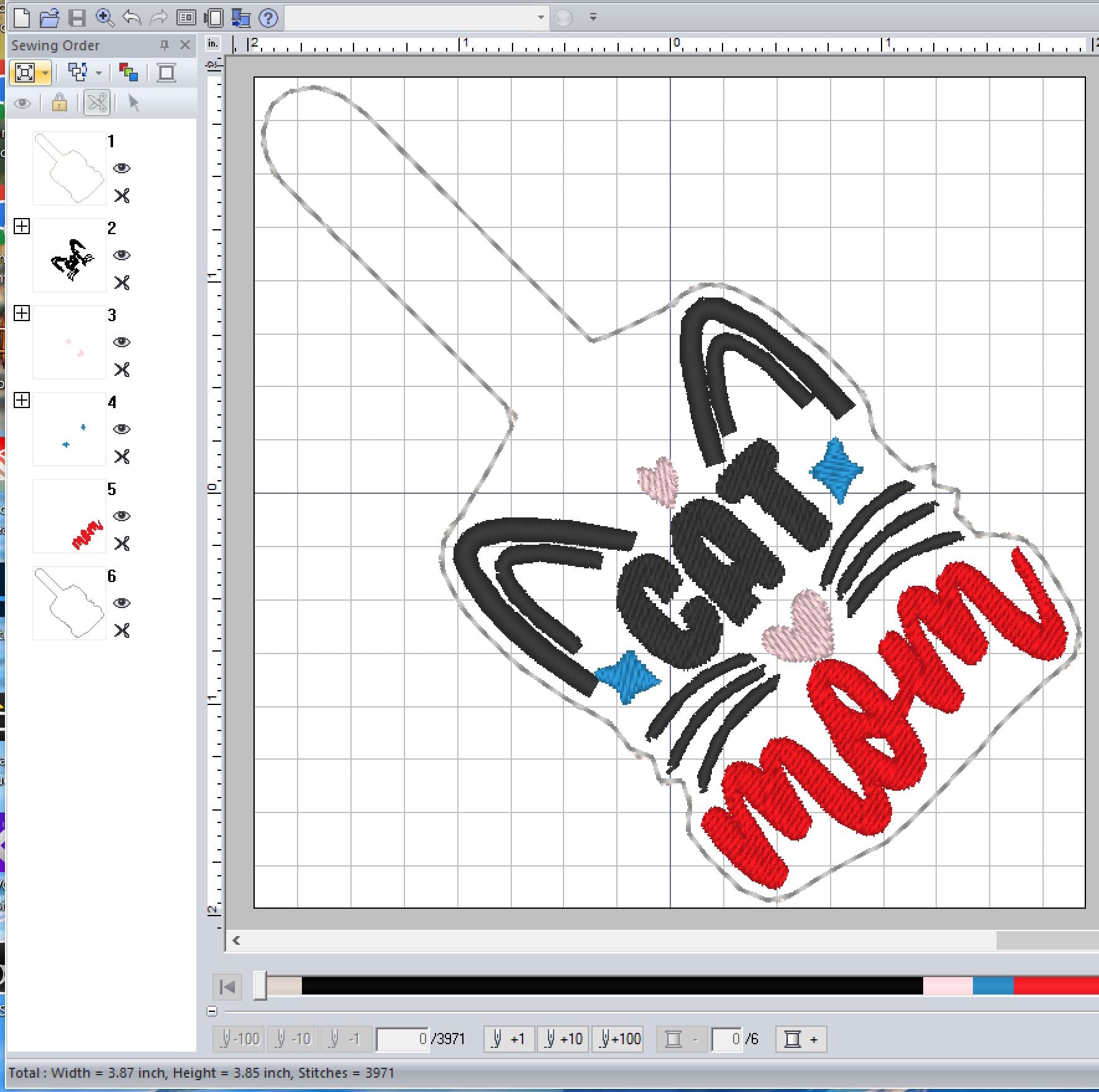
Task: Toggle visibility of sewing order item 5
Action: (x=122, y=516)
